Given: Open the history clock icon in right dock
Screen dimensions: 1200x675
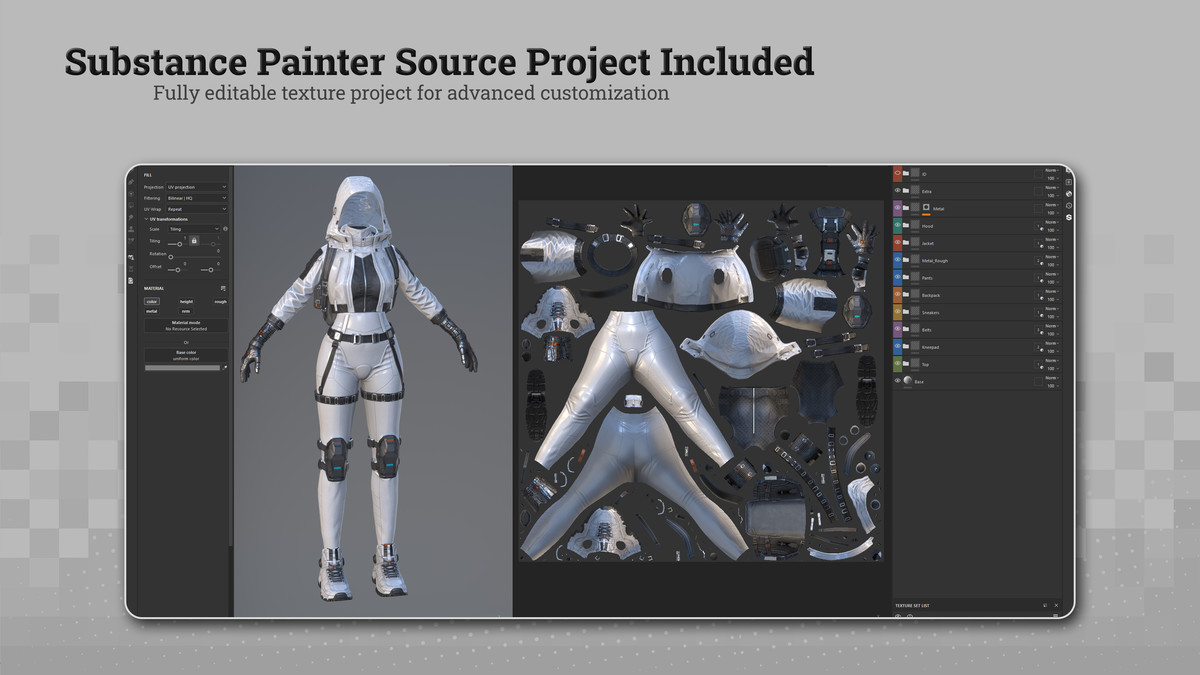Looking at the screenshot, I should click(x=1069, y=206).
